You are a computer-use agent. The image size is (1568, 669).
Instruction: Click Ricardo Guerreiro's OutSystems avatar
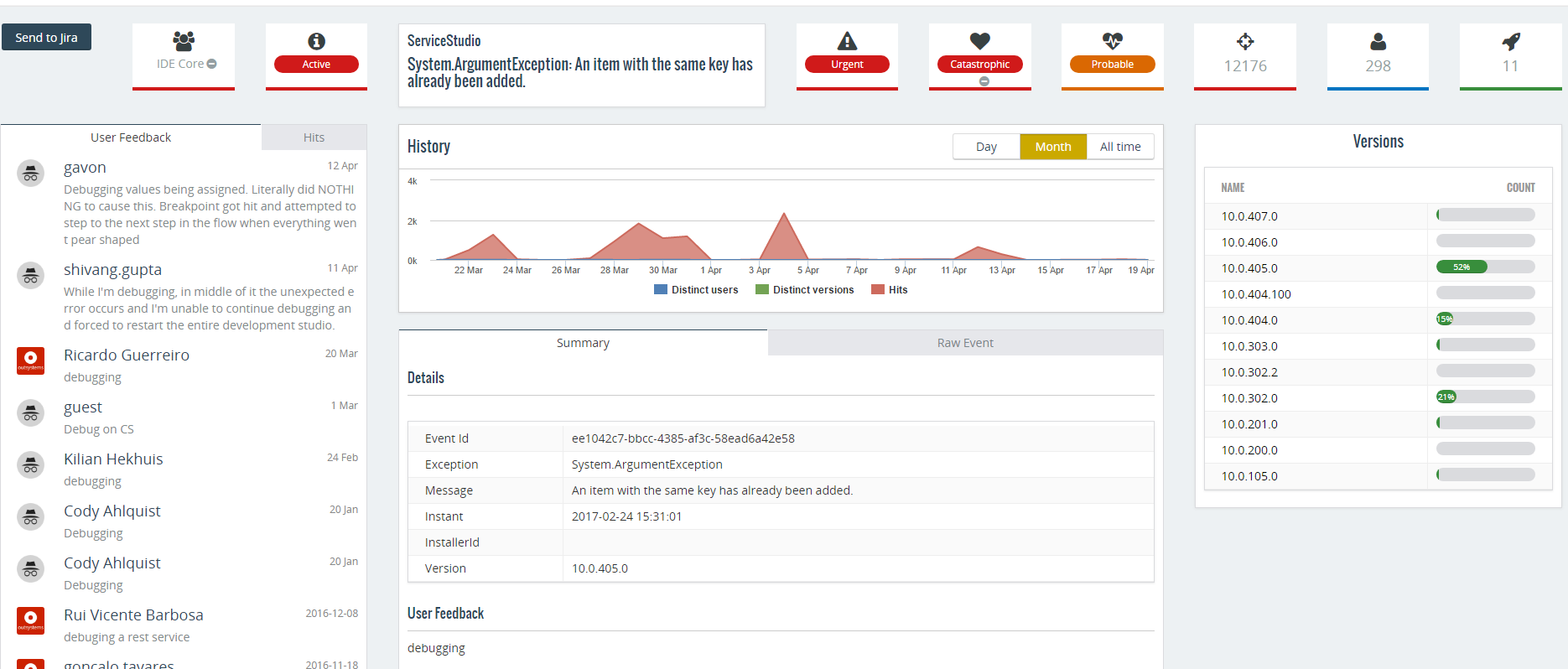[x=31, y=361]
